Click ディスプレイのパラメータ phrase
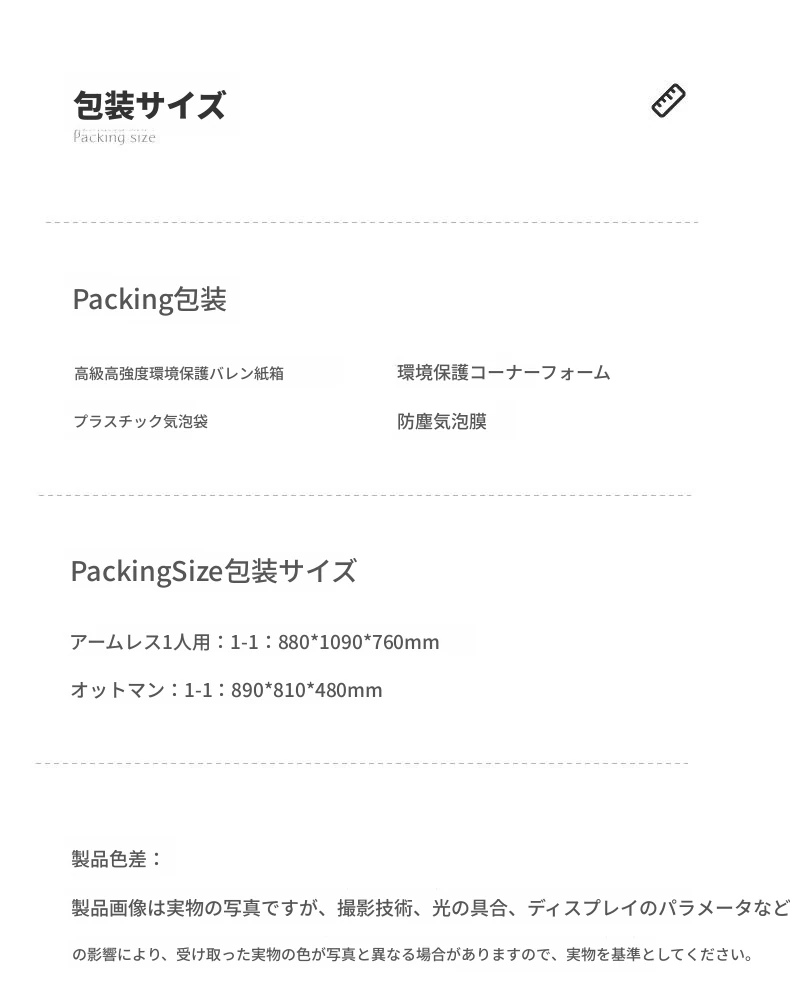Image resolution: width=790 pixels, height=997 pixels. (x=639, y=908)
